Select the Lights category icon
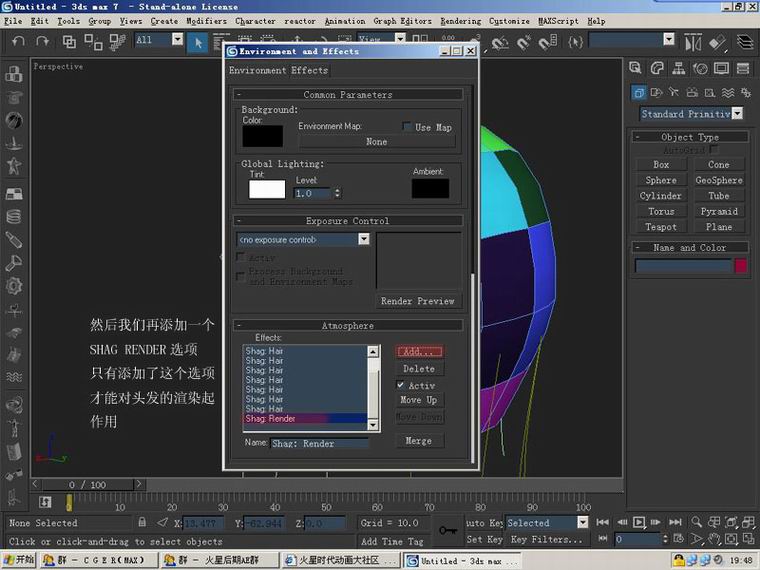This screenshot has width=760, height=570. tap(674, 92)
